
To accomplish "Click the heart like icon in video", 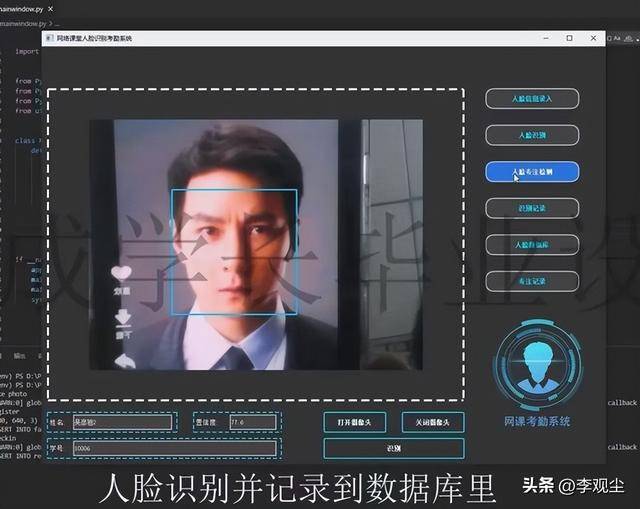I will 121,273.
